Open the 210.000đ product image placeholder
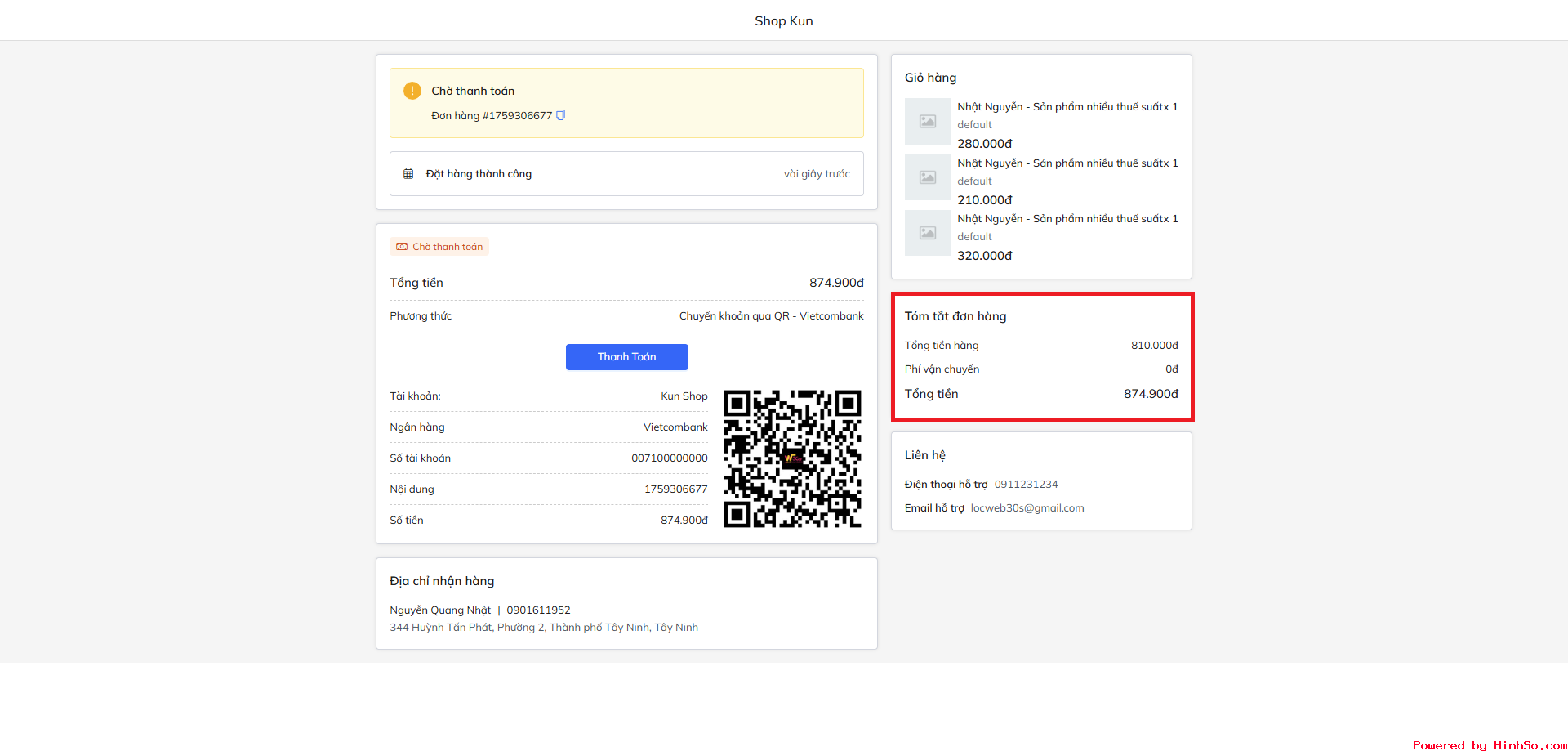This screenshot has width=1568, height=751. tap(928, 177)
